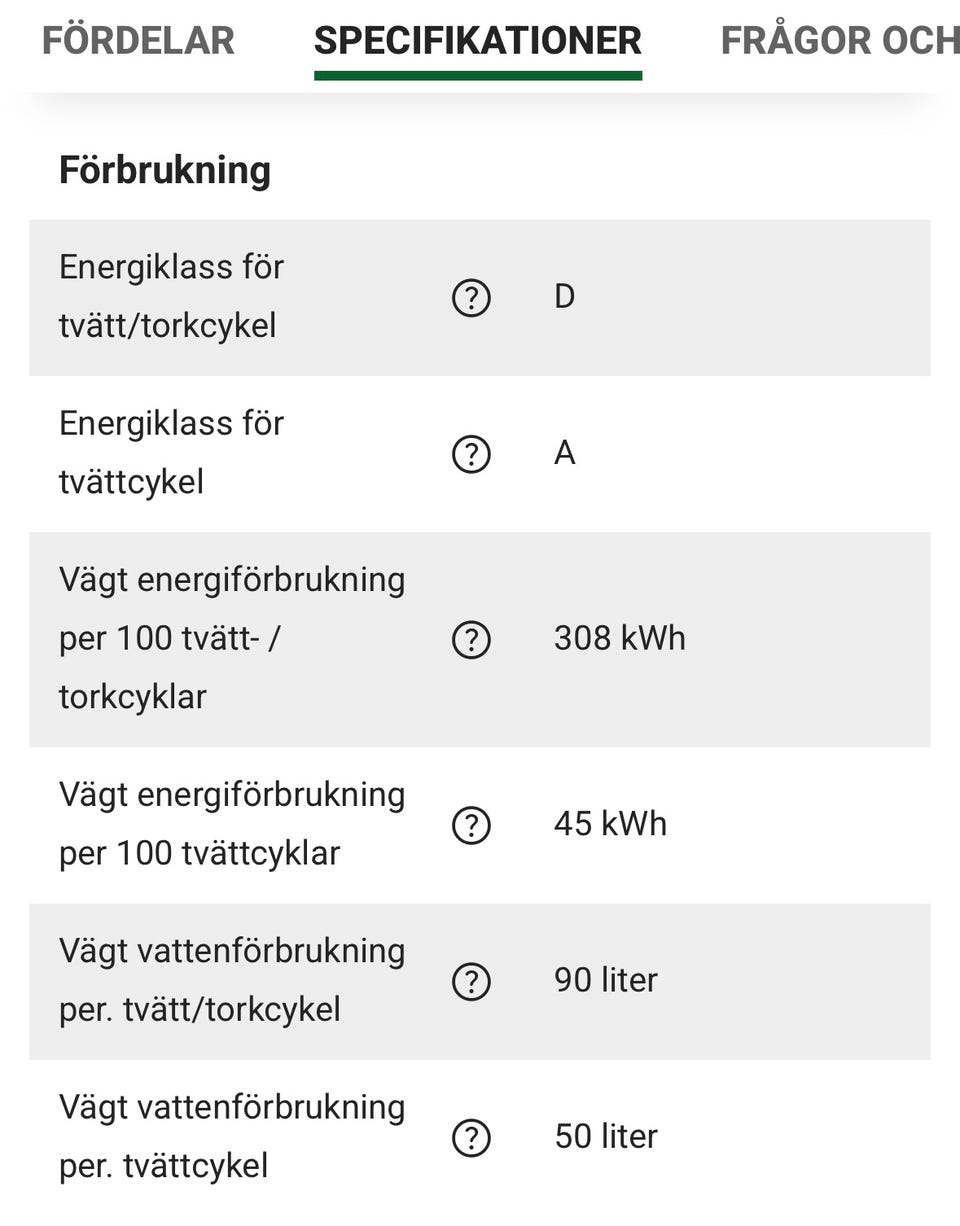Click energy class value A
This screenshot has width=960, height=1226.
pos(565,453)
